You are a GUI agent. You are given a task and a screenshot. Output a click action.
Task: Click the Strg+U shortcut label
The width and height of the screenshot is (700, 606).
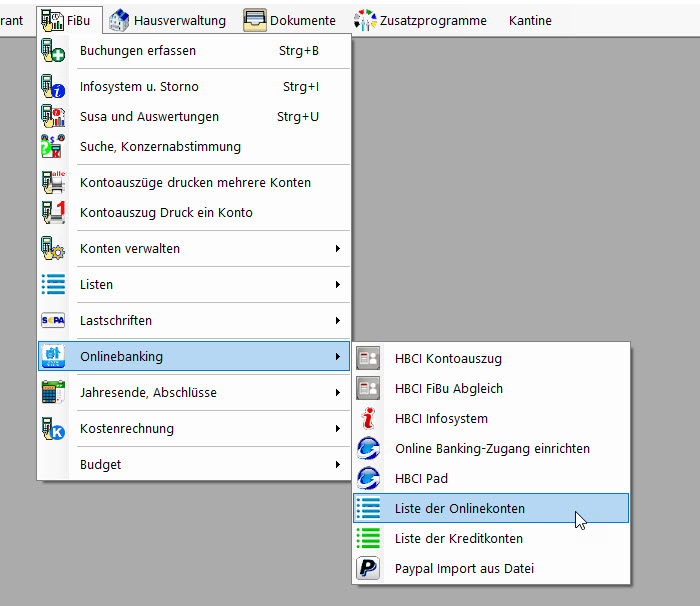[x=298, y=117]
